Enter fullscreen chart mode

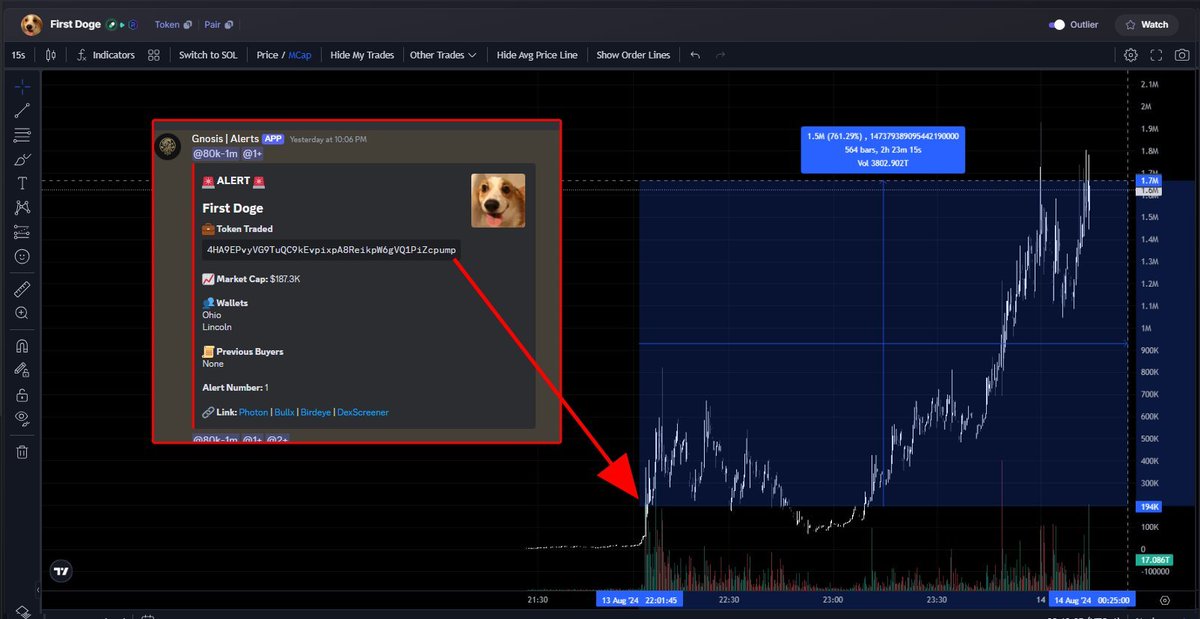tap(1156, 55)
